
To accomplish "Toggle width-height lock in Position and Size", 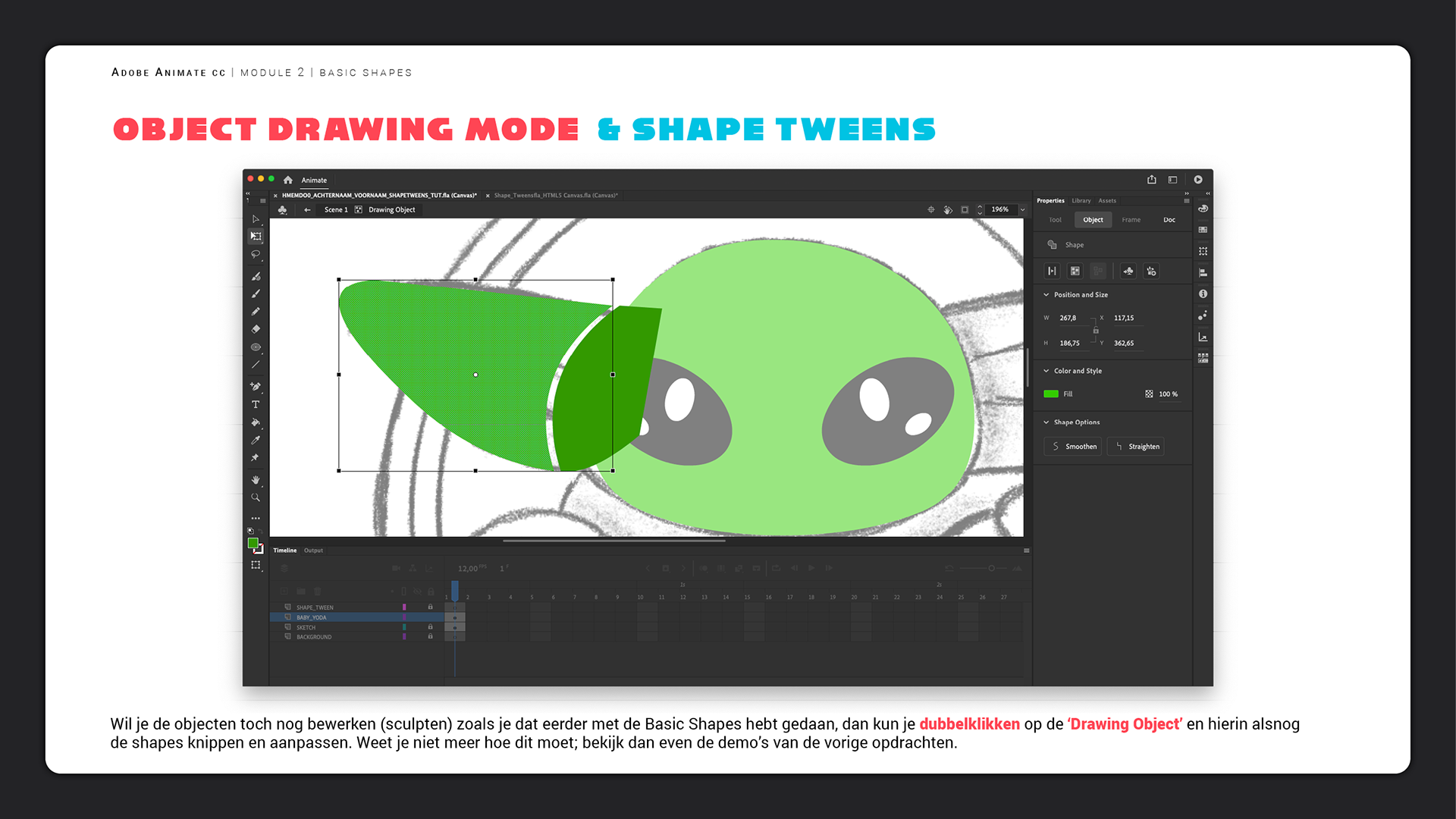I will [x=1096, y=331].
